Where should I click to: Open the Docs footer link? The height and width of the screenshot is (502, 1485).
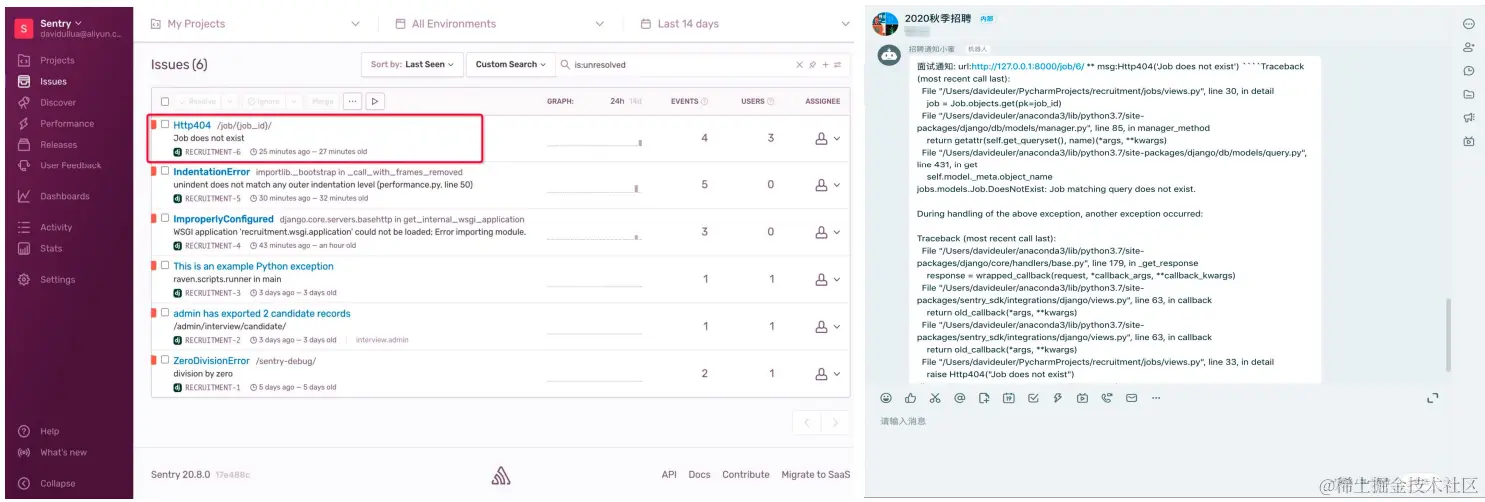click(699, 475)
